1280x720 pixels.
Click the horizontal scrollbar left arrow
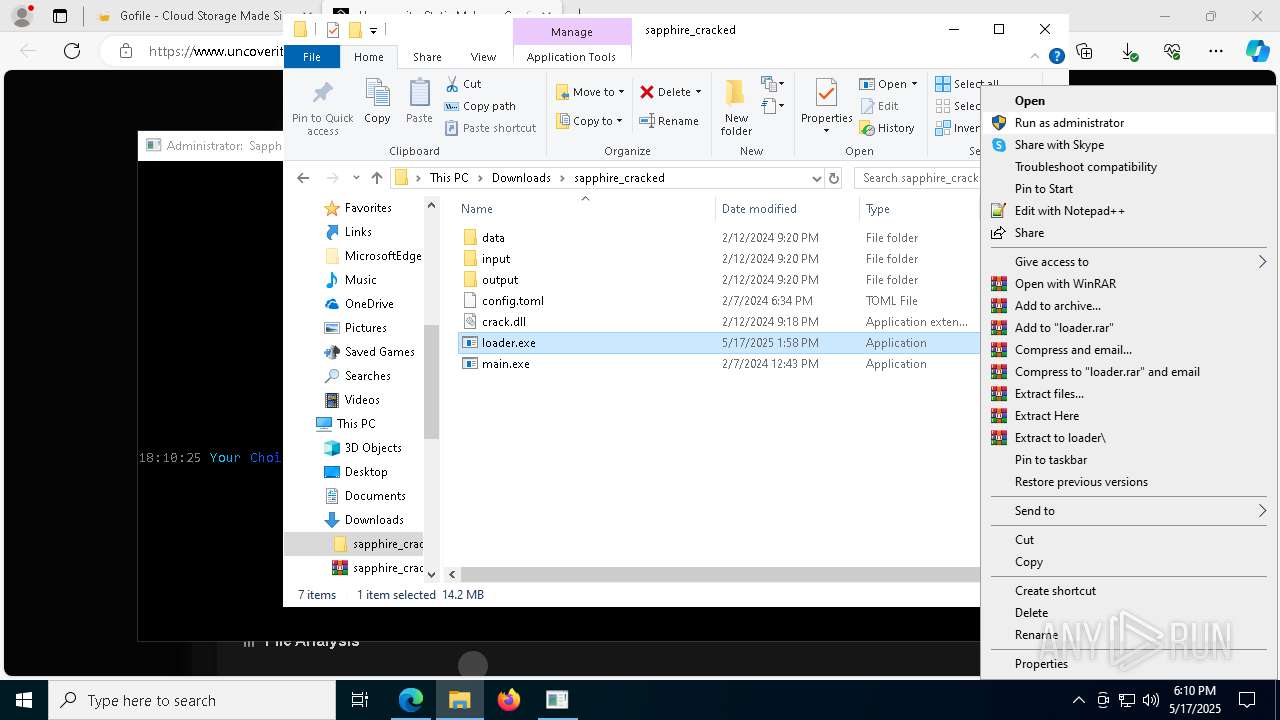tap(452, 574)
